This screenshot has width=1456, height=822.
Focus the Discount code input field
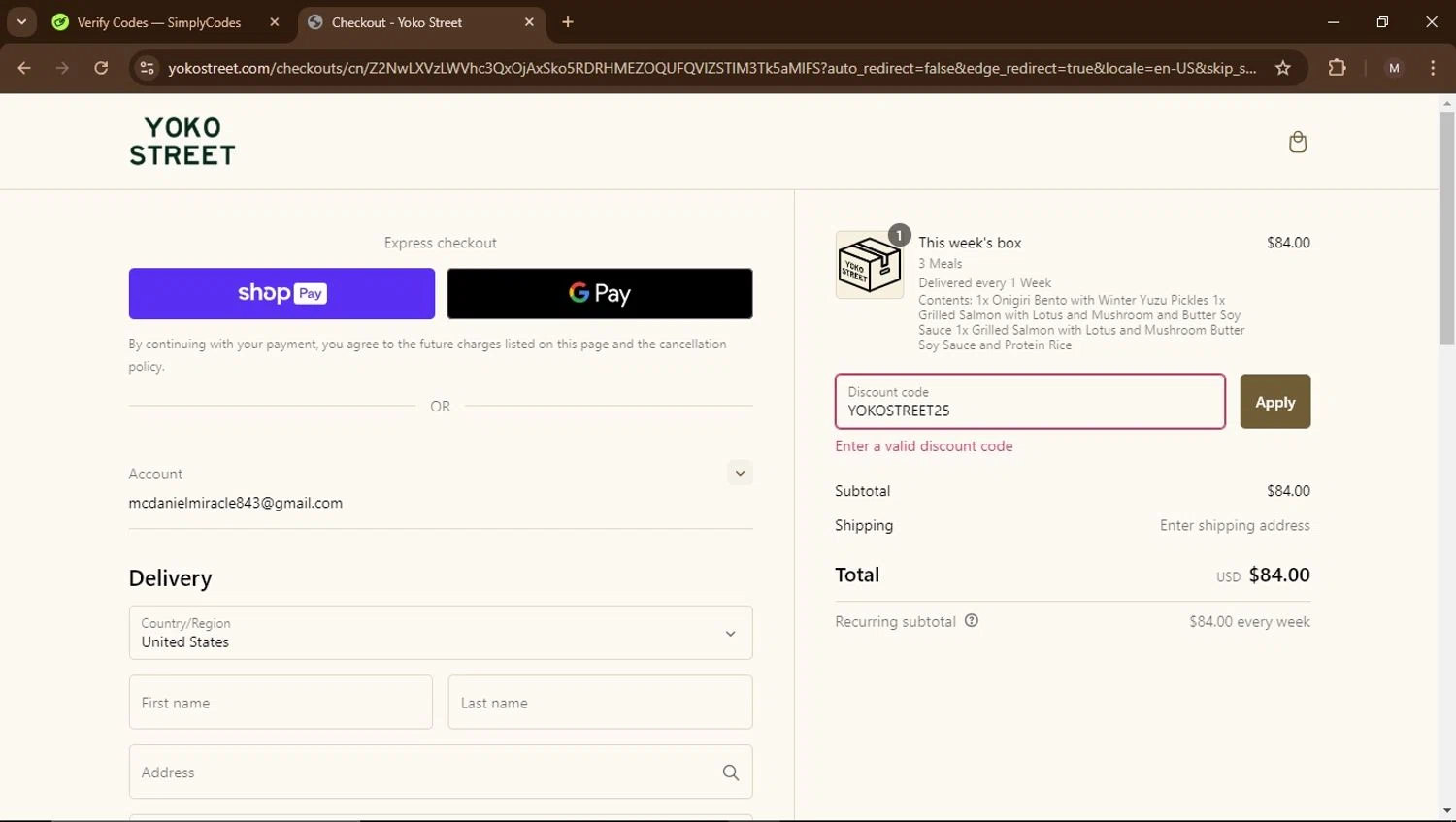coord(1030,402)
